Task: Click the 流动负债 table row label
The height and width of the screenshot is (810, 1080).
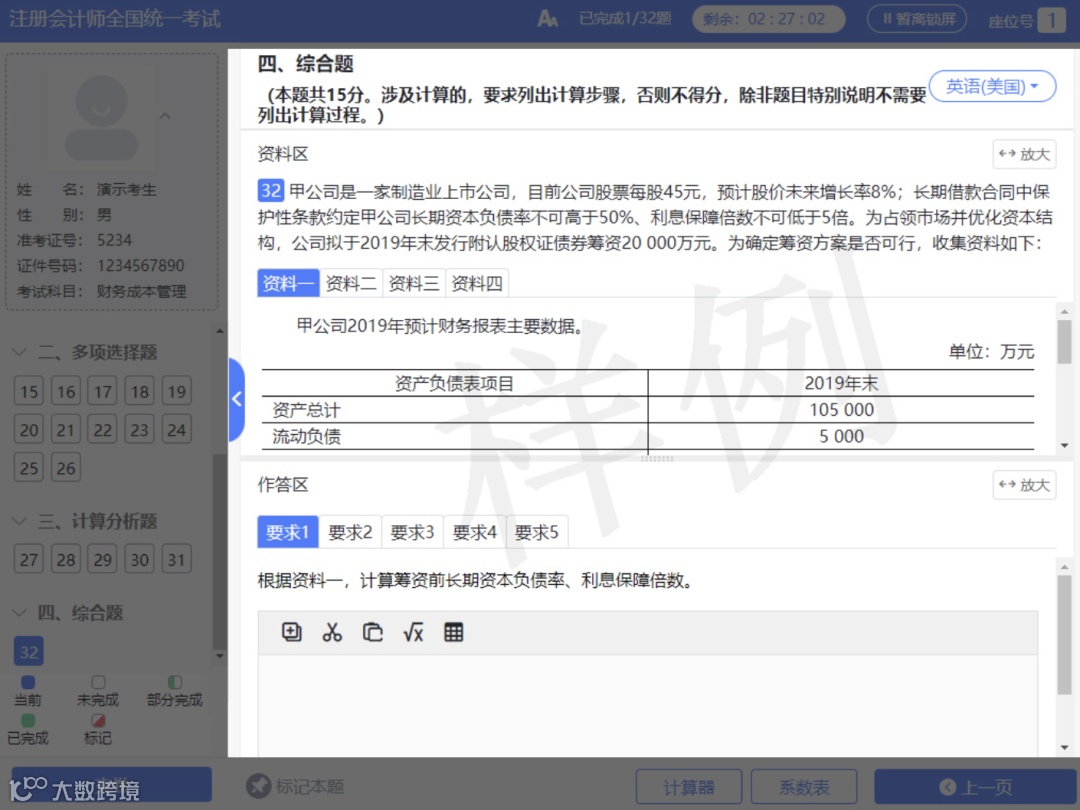Action: tap(307, 436)
